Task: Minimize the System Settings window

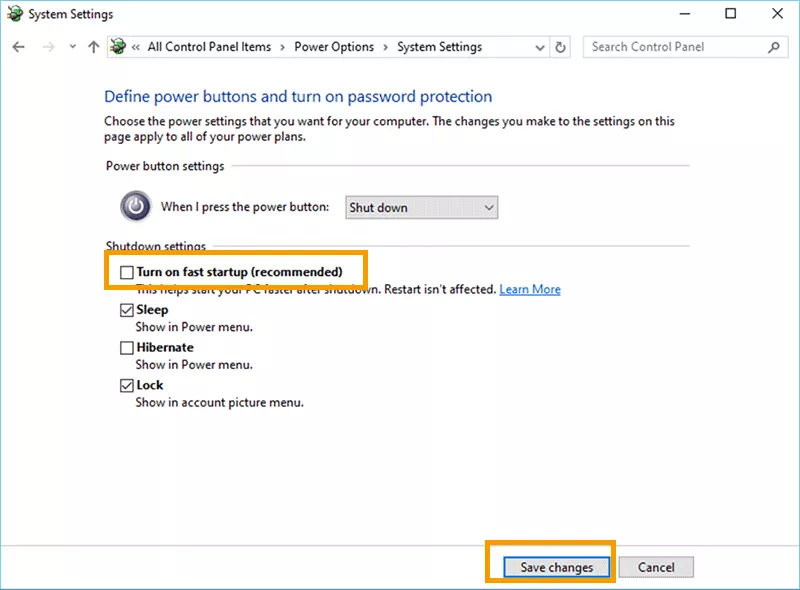Action: [x=685, y=14]
